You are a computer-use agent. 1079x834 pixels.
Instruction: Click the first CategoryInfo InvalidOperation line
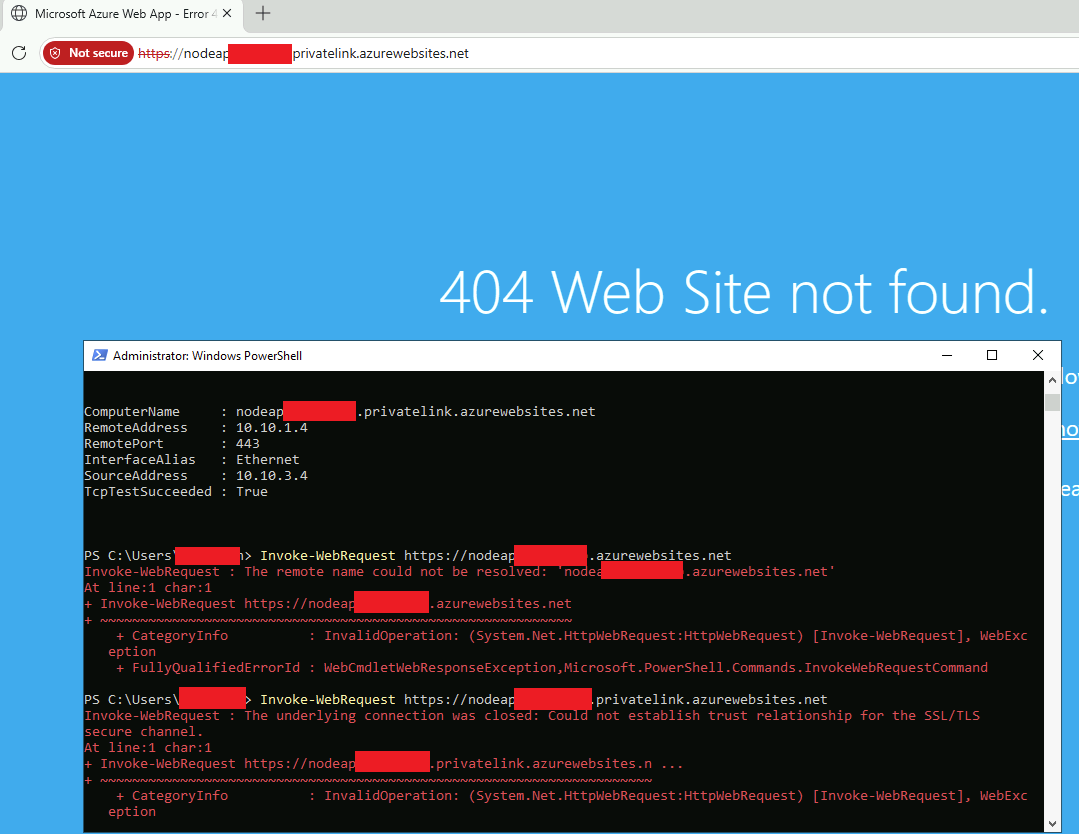tap(571, 636)
